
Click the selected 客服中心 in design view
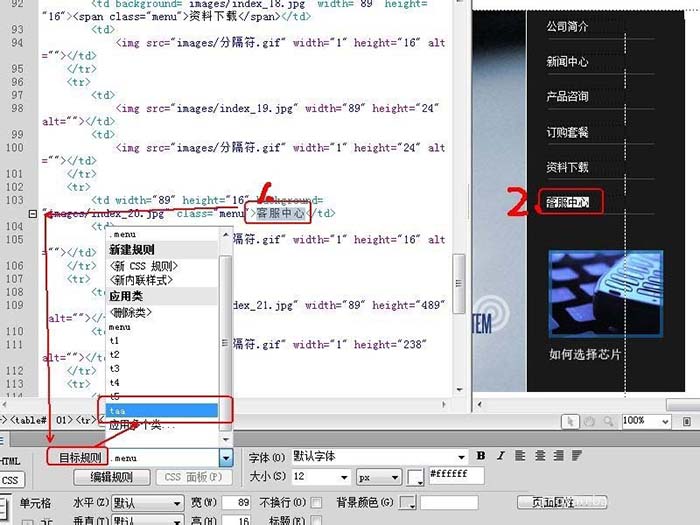567,202
